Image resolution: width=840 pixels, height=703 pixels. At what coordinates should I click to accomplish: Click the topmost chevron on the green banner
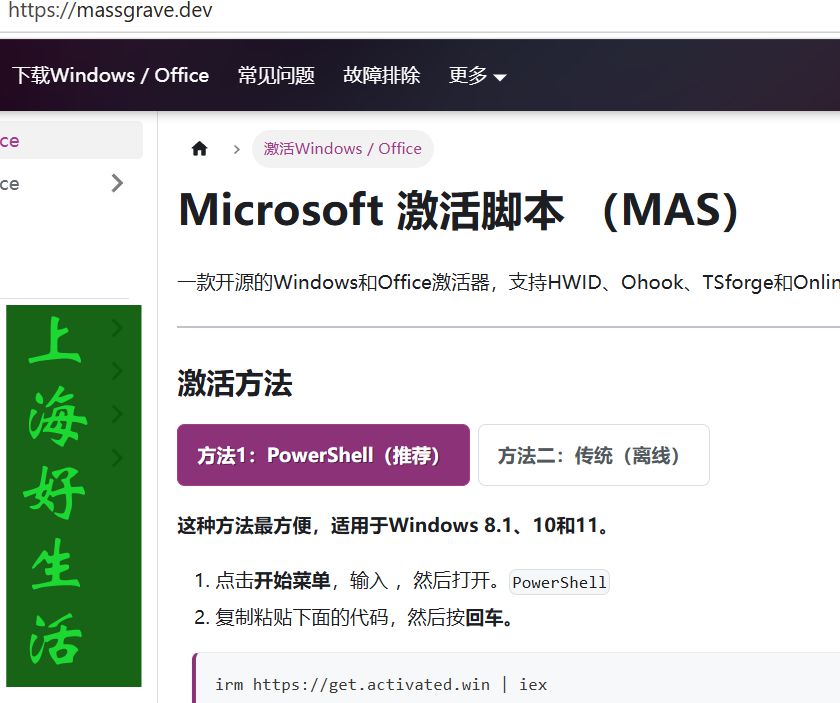pos(116,327)
